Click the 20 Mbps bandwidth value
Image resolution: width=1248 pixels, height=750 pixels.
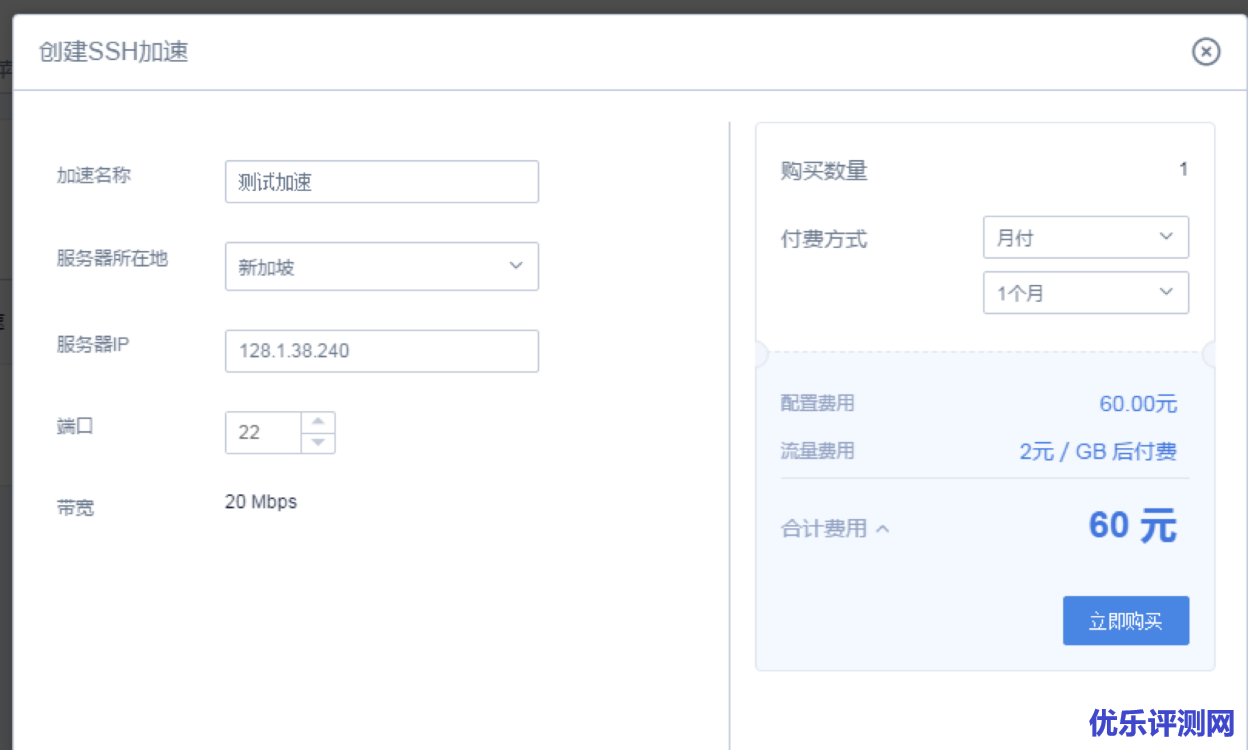pyautogui.click(x=261, y=502)
